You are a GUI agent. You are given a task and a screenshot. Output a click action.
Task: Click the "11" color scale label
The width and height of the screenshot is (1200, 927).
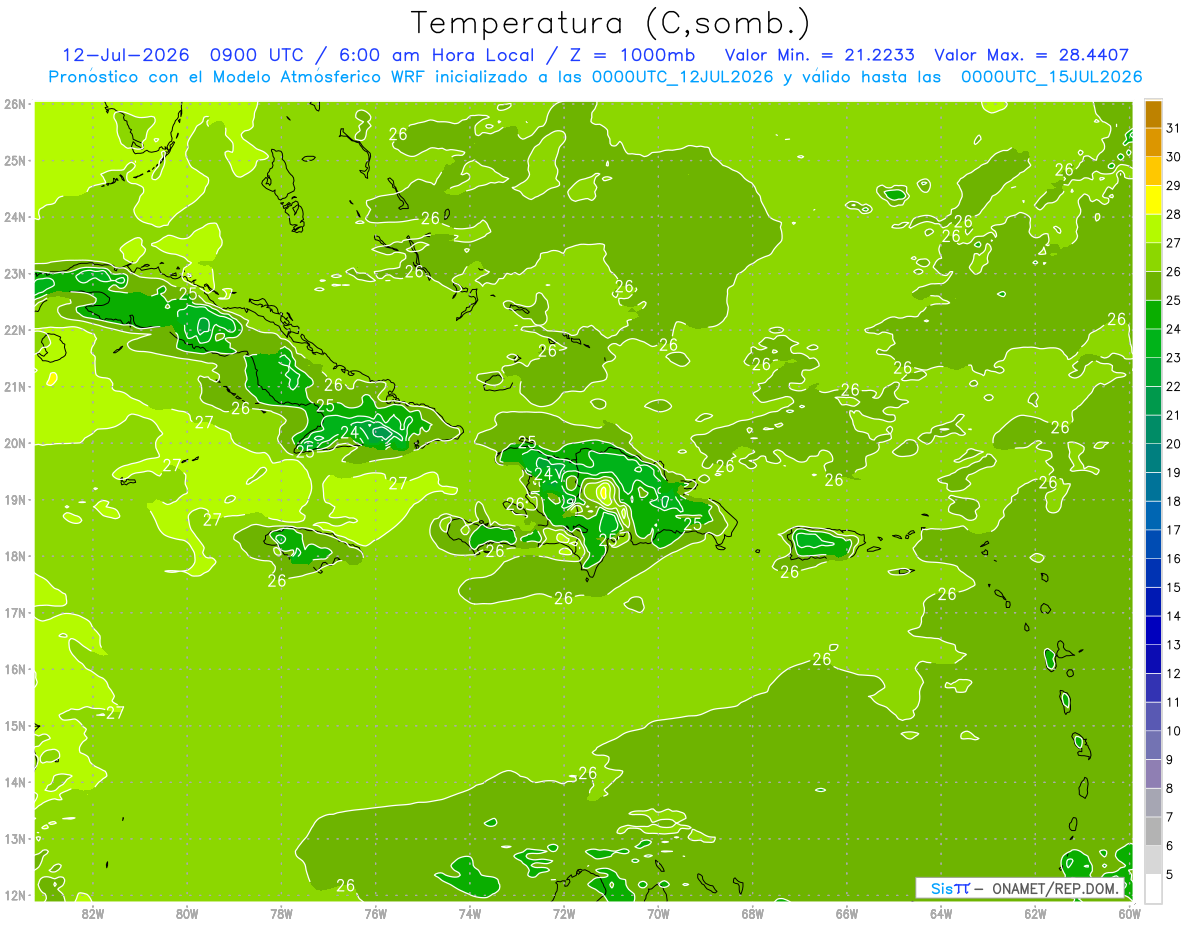tap(1174, 702)
